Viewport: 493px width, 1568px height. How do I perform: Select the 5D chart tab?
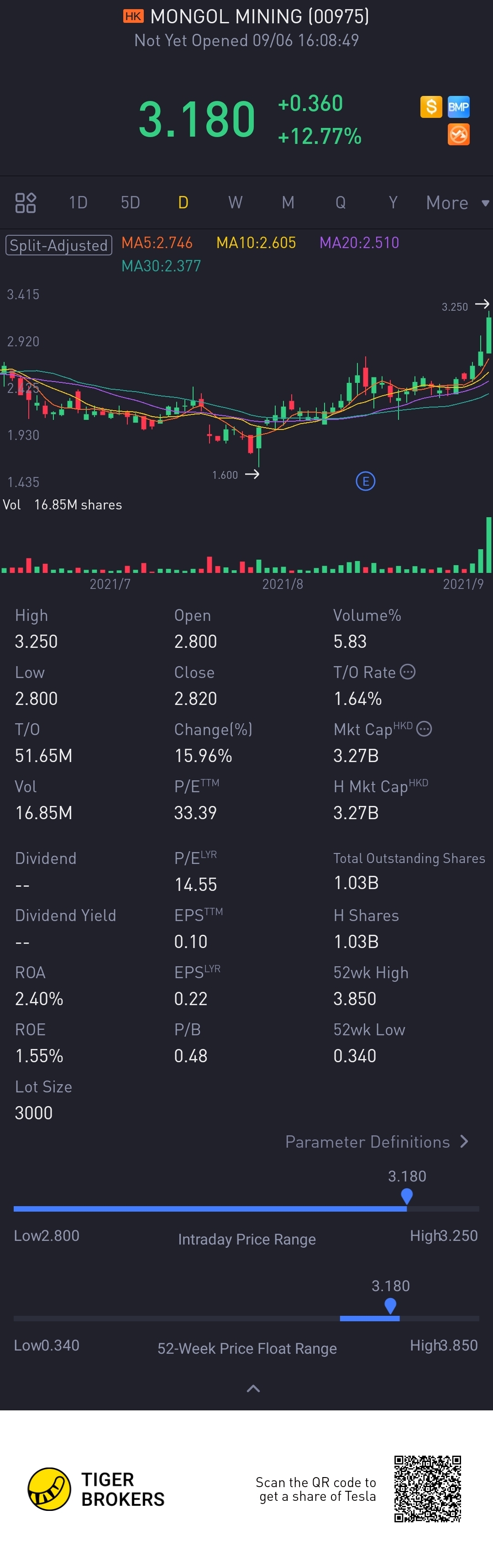pyautogui.click(x=130, y=203)
